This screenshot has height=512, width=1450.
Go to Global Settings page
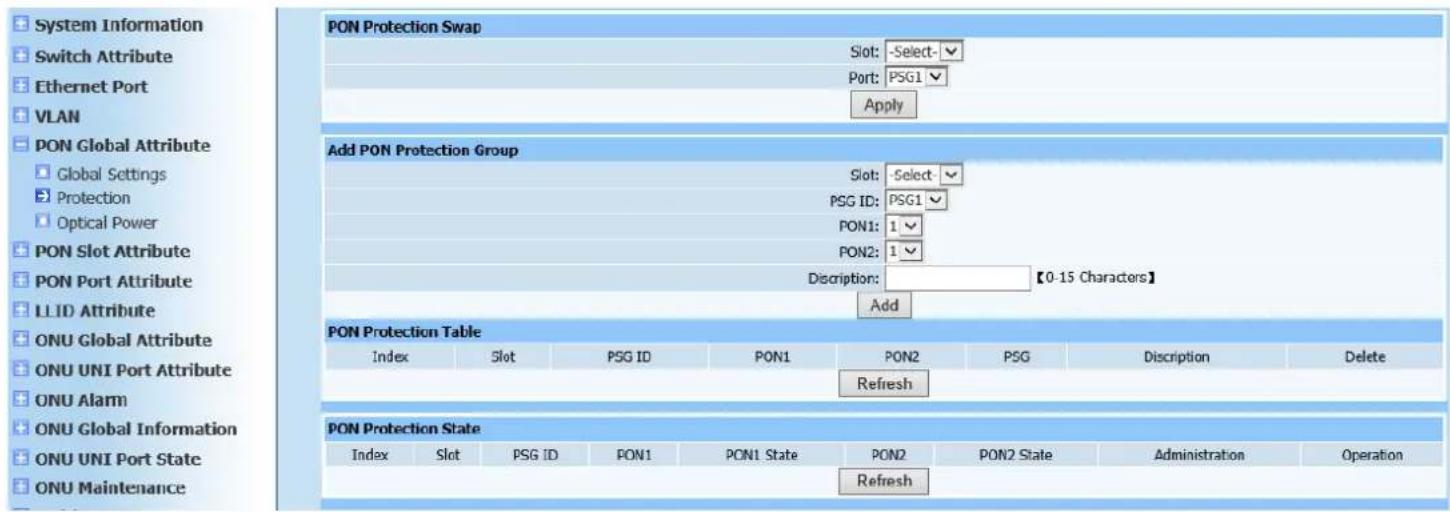pos(111,174)
